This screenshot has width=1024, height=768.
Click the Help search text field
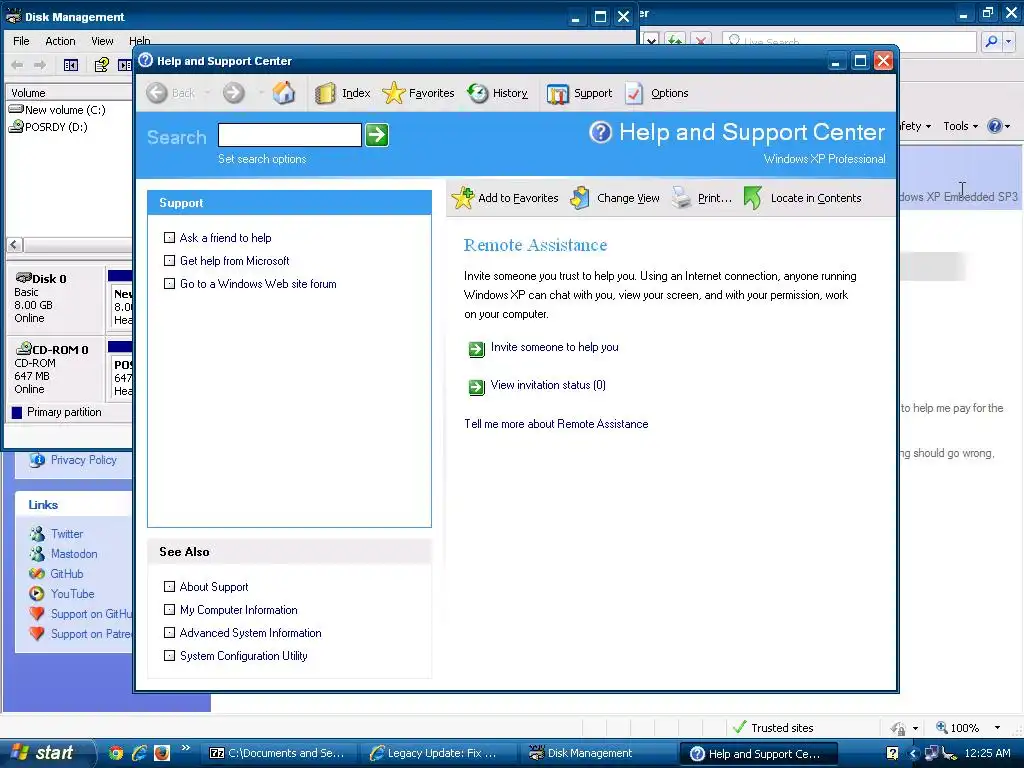click(x=290, y=135)
